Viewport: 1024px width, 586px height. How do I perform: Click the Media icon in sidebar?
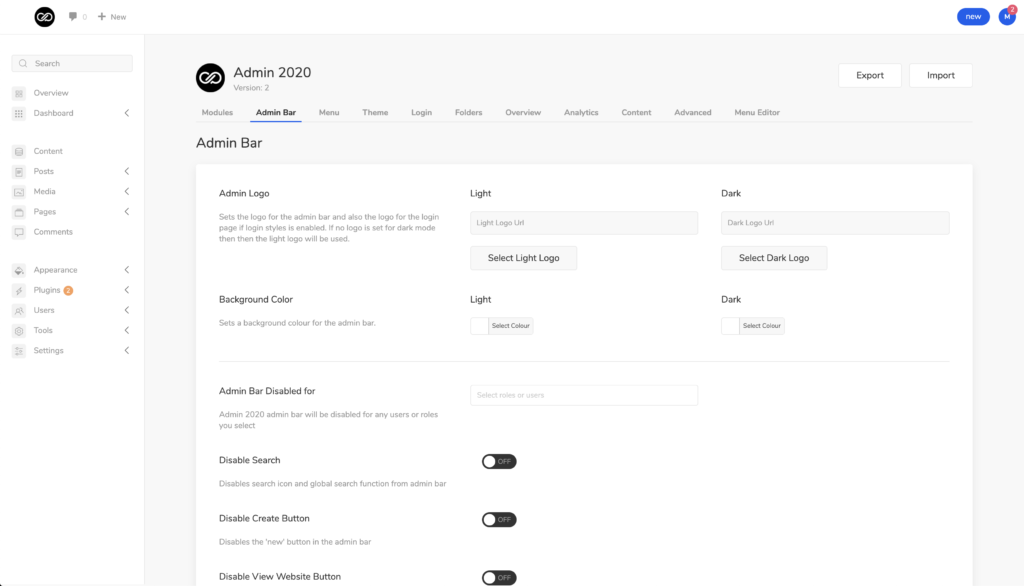(x=19, y=191)
